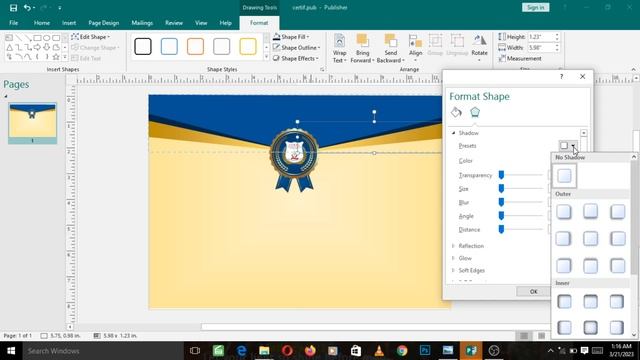640x360 pixels.
Task: Open the Edit Shape dropdown
Action: tap(91, 37)
